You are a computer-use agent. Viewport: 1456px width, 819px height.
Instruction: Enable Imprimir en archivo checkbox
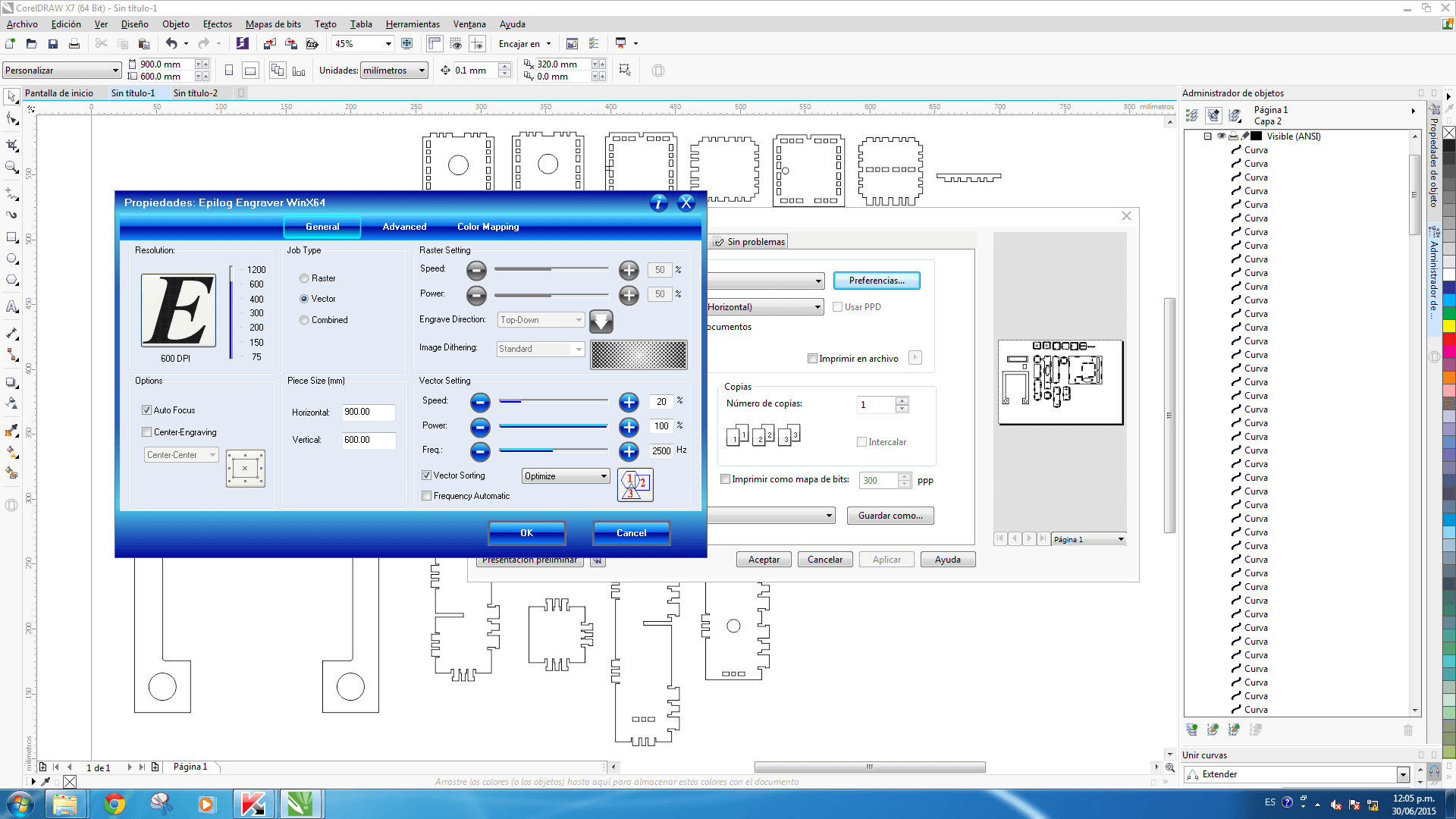point(812,359)
